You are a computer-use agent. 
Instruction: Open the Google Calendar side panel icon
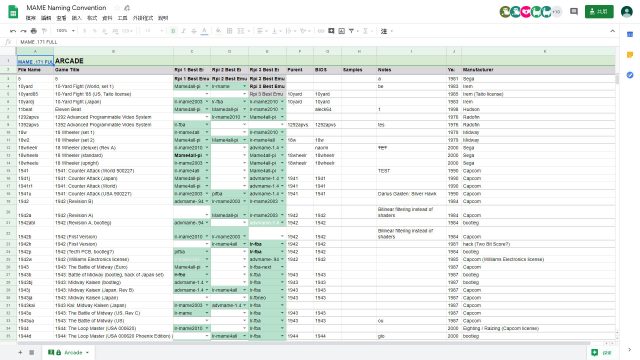pyautogui.click(x=630, y=35)
